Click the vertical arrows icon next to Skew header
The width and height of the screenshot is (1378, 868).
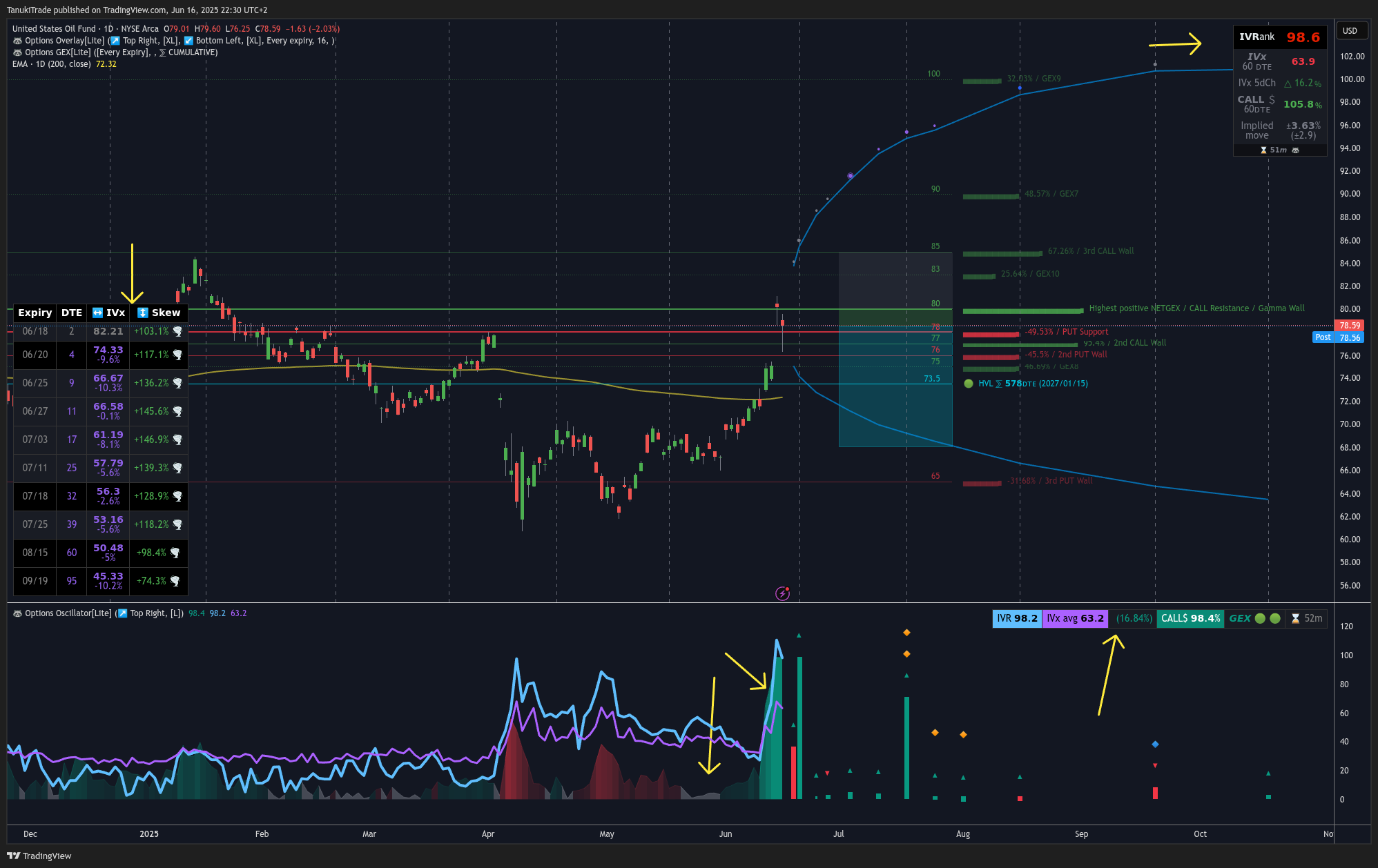coord(143,313)
